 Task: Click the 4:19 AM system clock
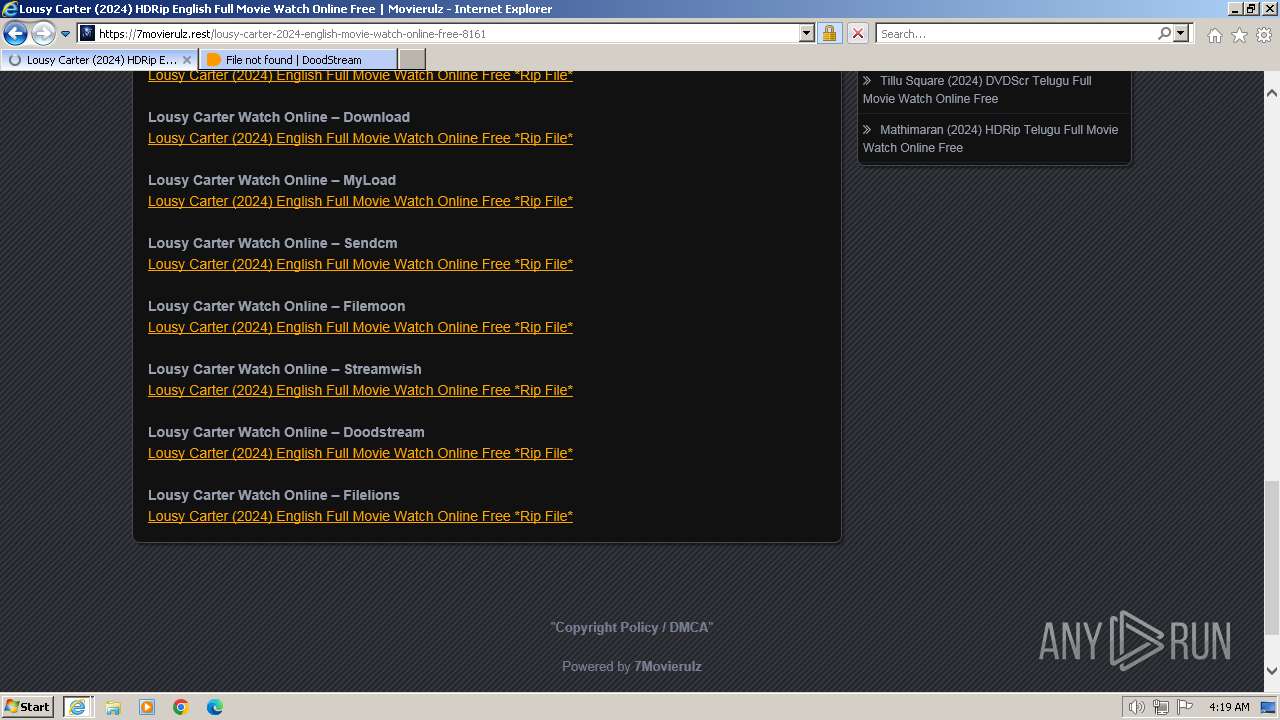1229,707
